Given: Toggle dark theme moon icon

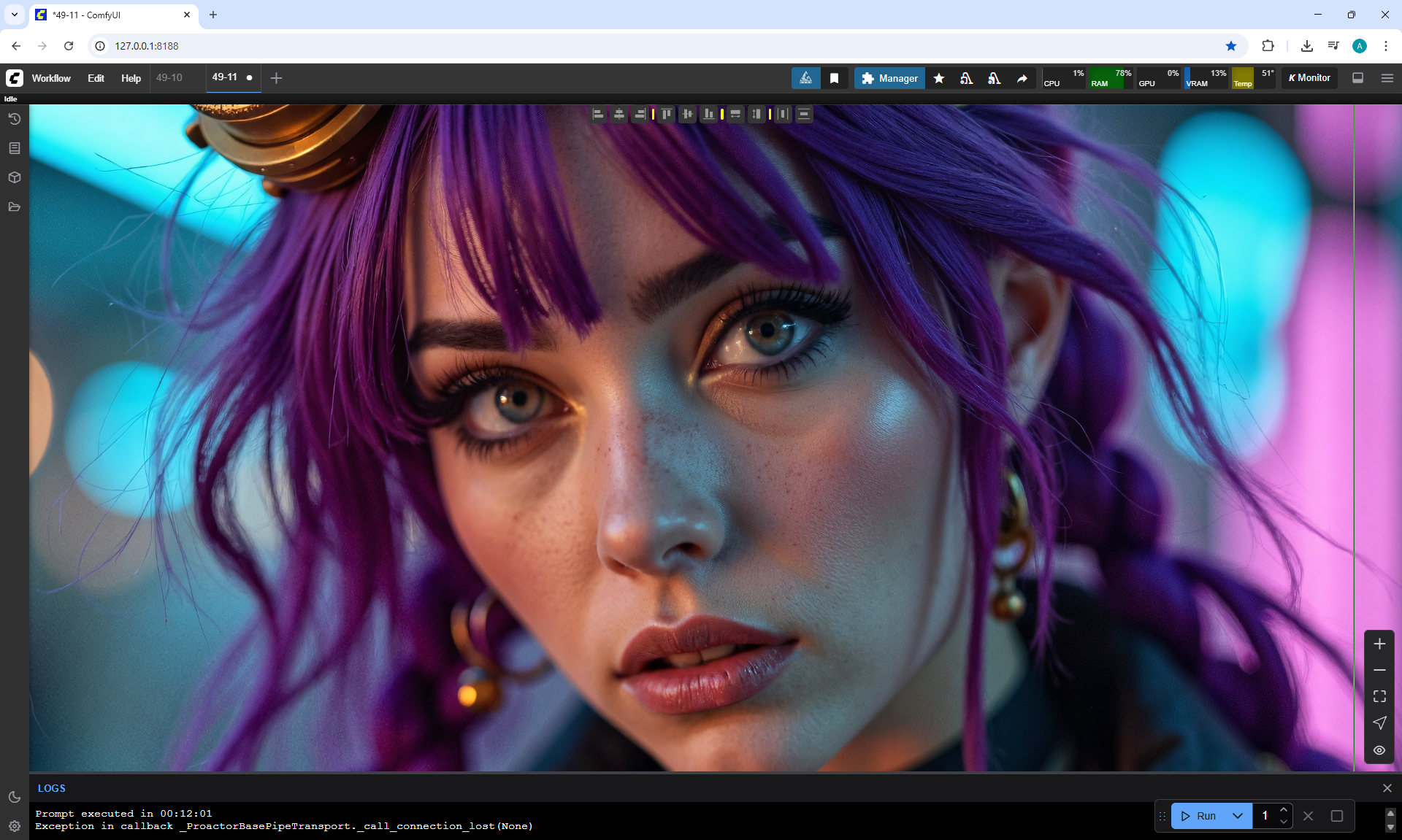Looking at the screenshot, I should (x=14, y=797).
